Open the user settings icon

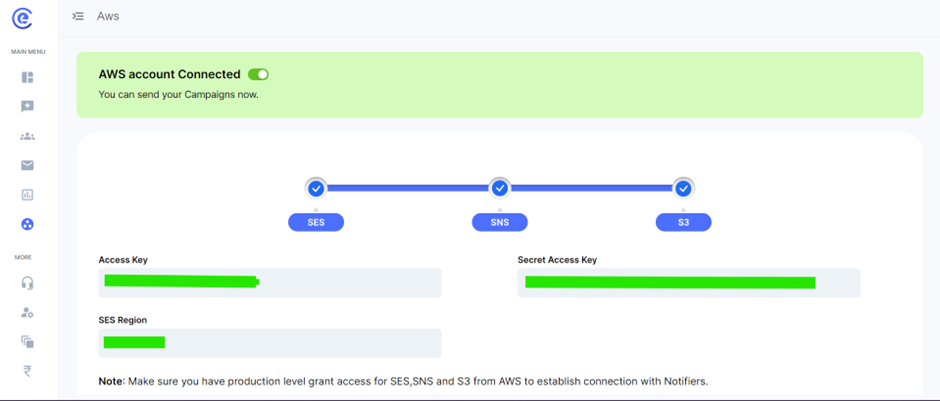[x=27, y=313]
